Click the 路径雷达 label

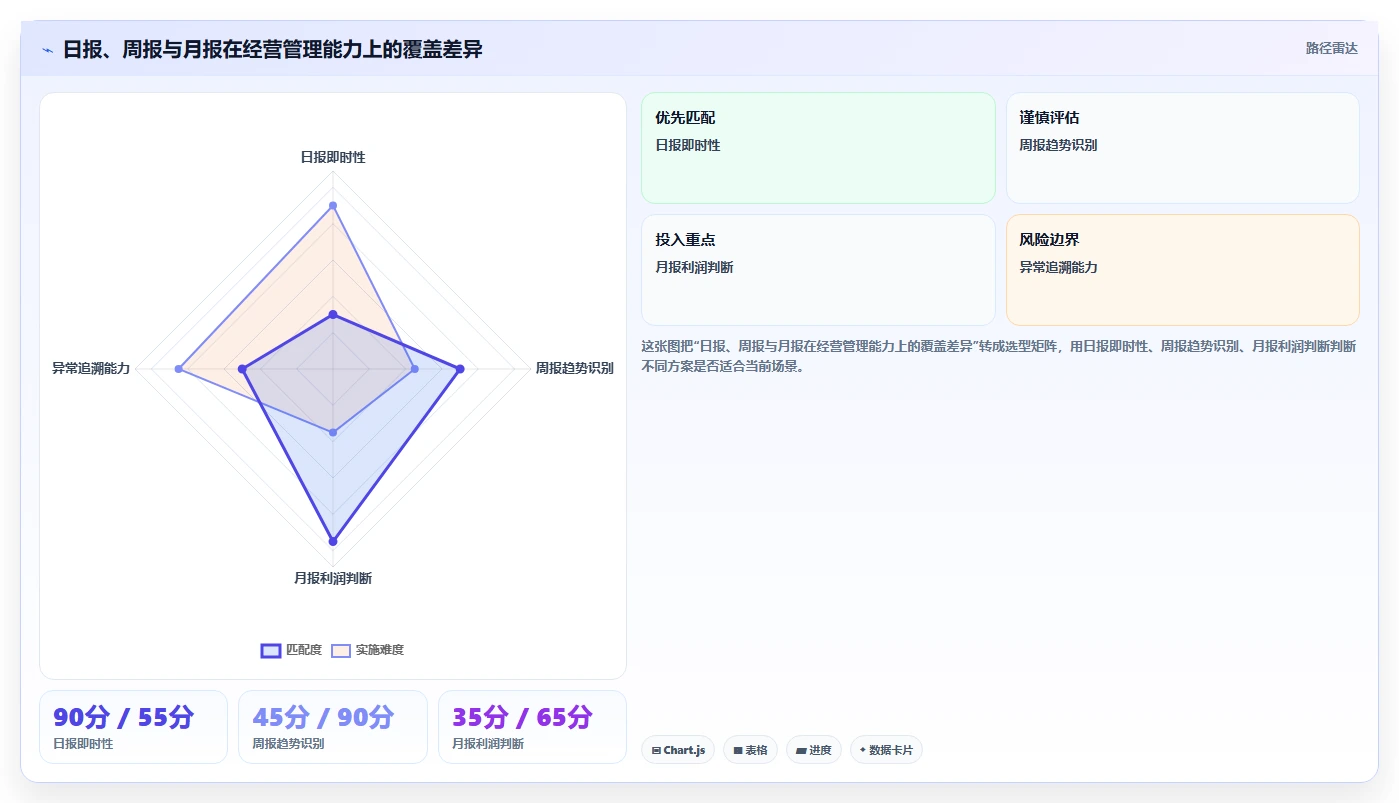click(x=1331, y=48)
